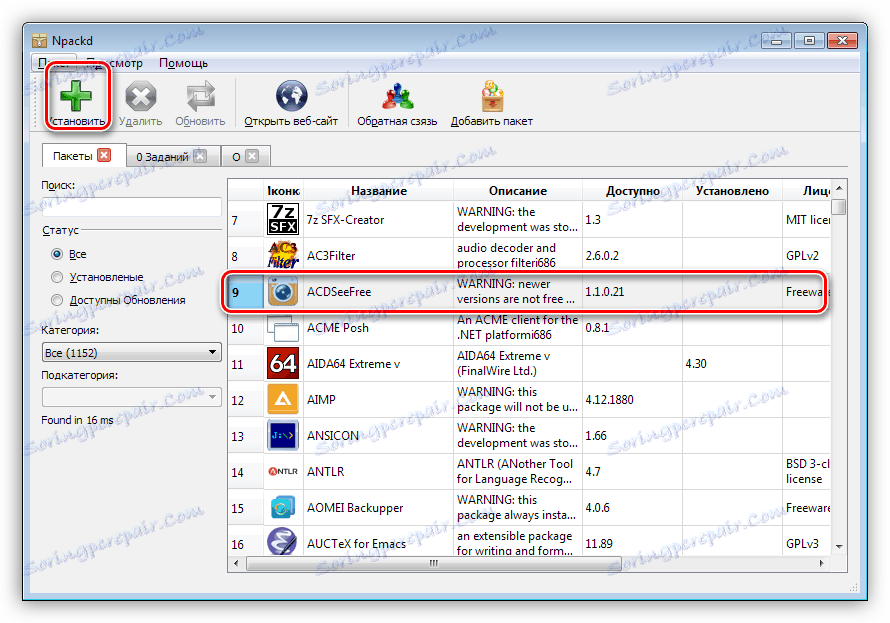Select the ANSICON name cell
This screenshot has width=890, height=623.
pyautogui.click(x=378, y=435)
